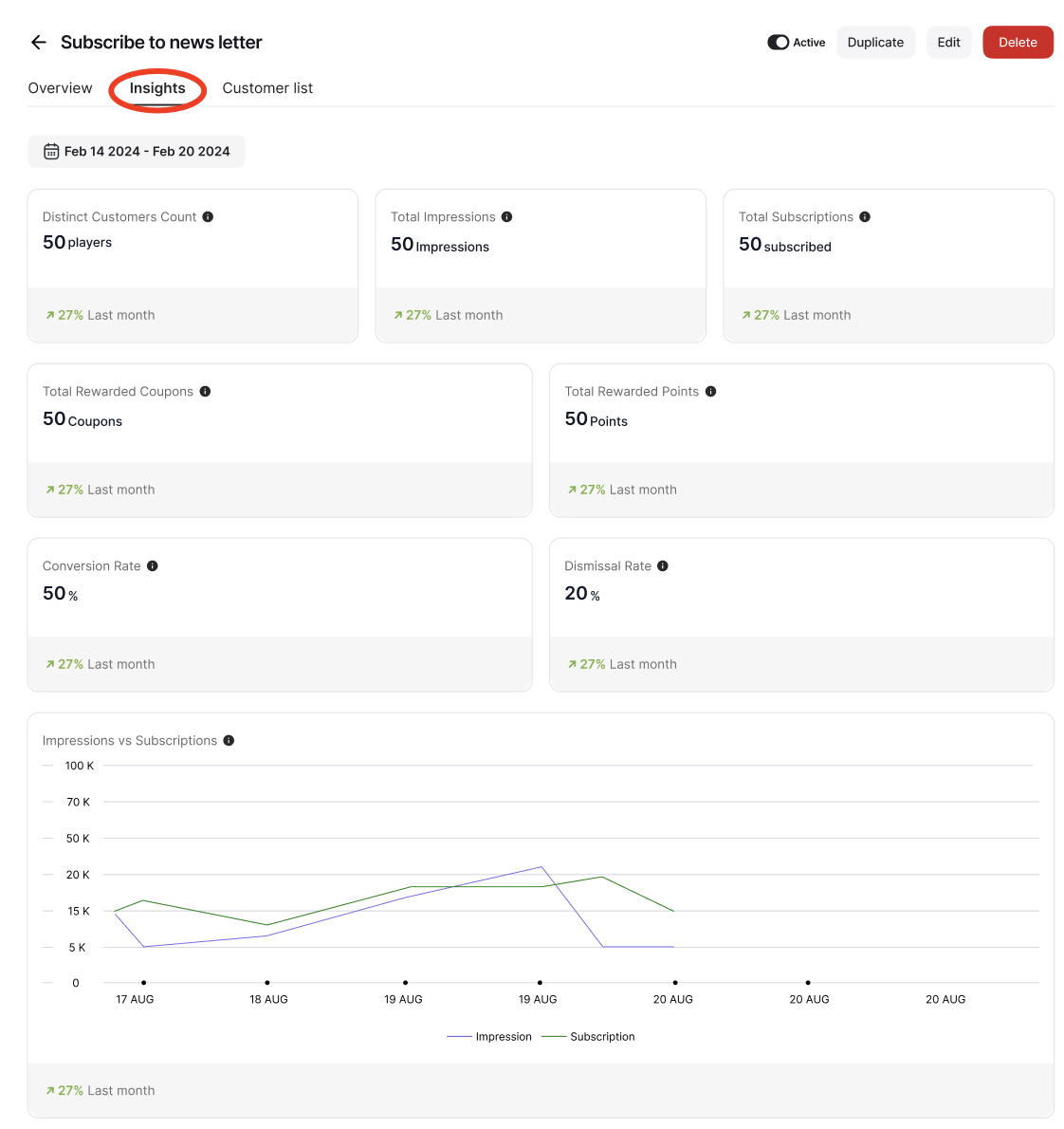
Task: View the Dismissal Rate info tooltip
Action: coord(662,565)
